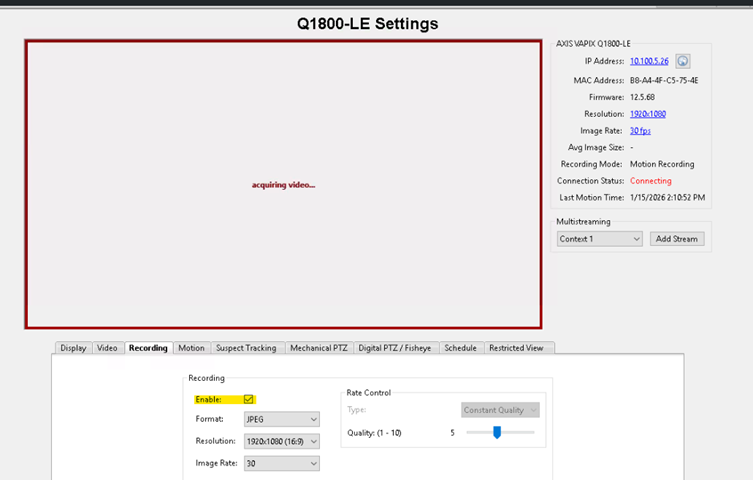Click the Constant Quality rate control dropdown
Screen dimensions: 753x480
501,410
